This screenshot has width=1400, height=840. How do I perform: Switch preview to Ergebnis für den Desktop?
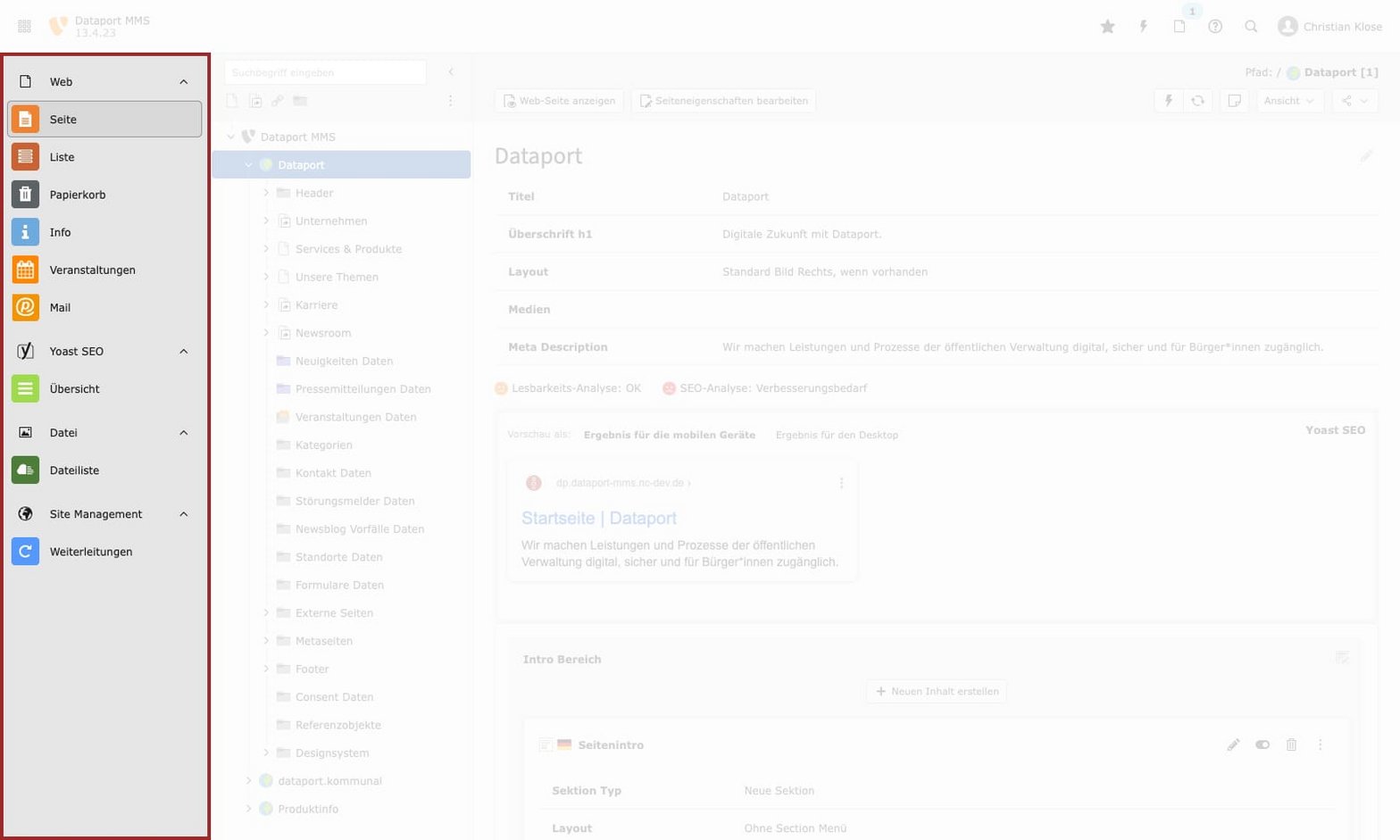point(836,436)
